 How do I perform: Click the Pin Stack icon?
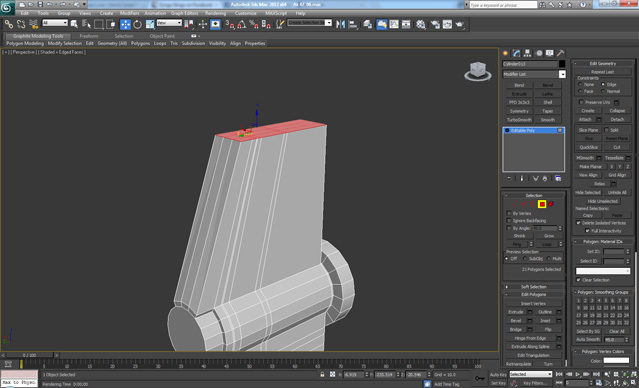point(509,179)
